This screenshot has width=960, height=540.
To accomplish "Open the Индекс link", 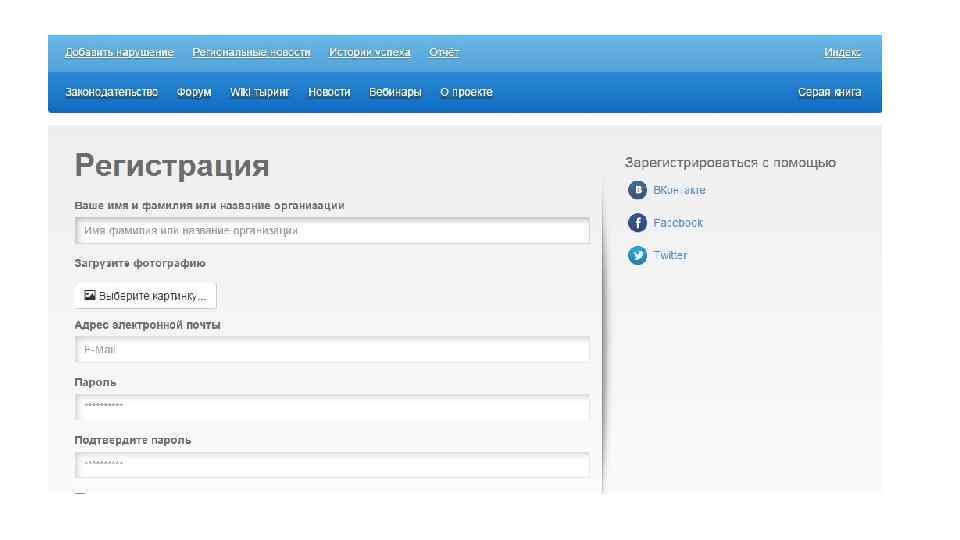I will (x=842, y=52).
